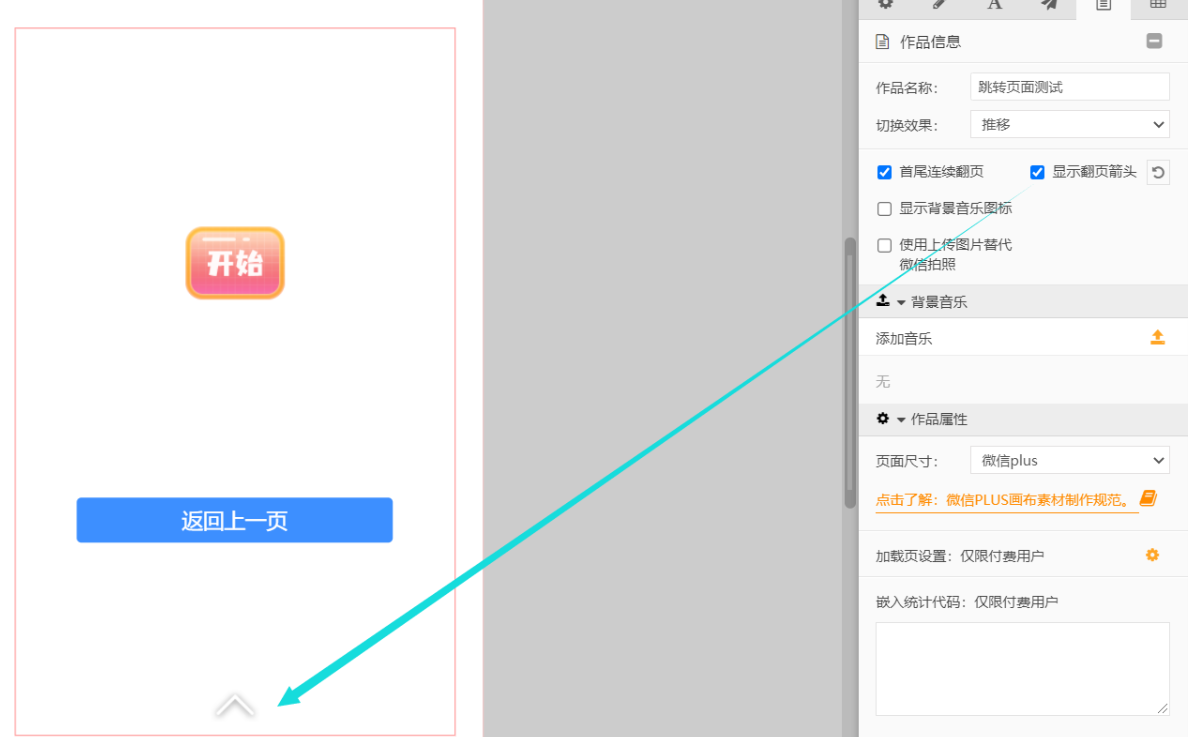Click the 开始 start image on canvas
Image resolution: width=1188 pixels, height=737 pixels.
[235, 263]
